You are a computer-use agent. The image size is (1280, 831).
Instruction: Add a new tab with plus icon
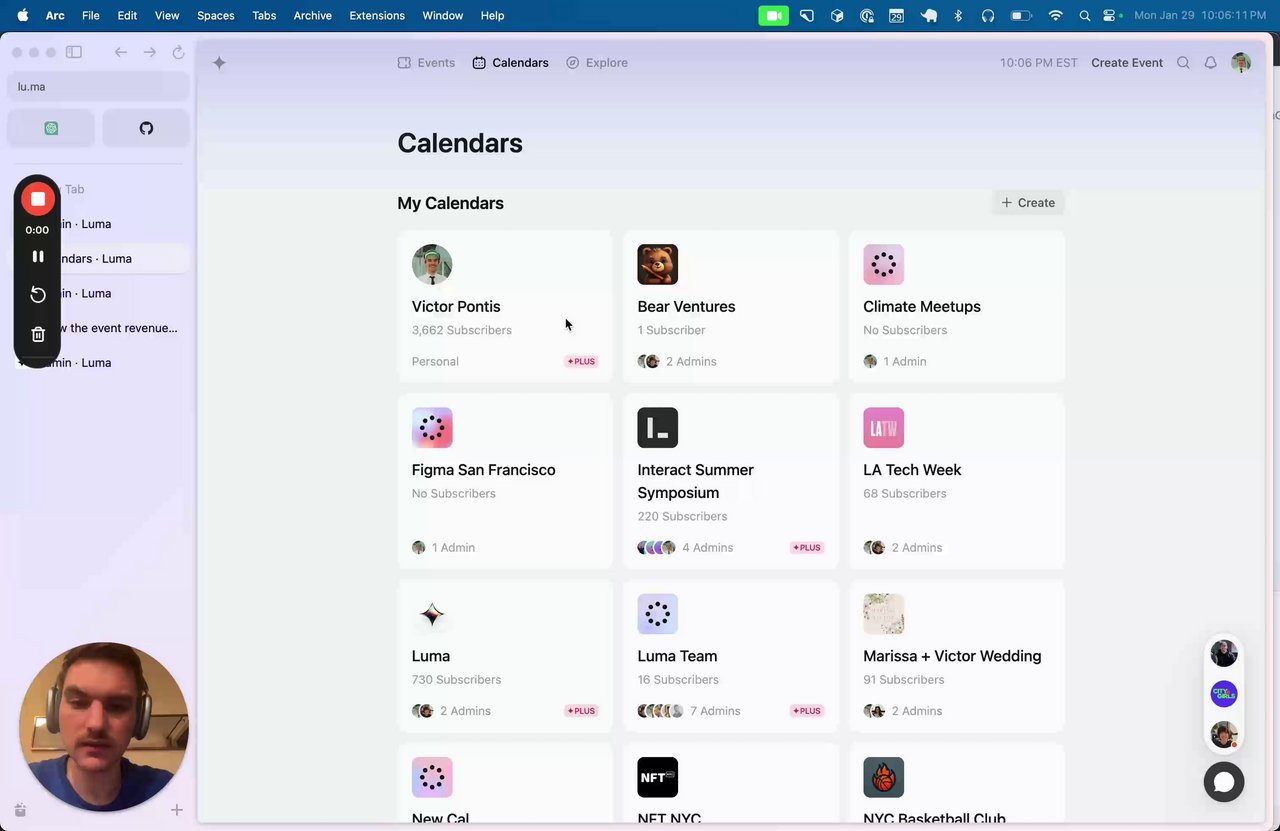pos(176,810)
